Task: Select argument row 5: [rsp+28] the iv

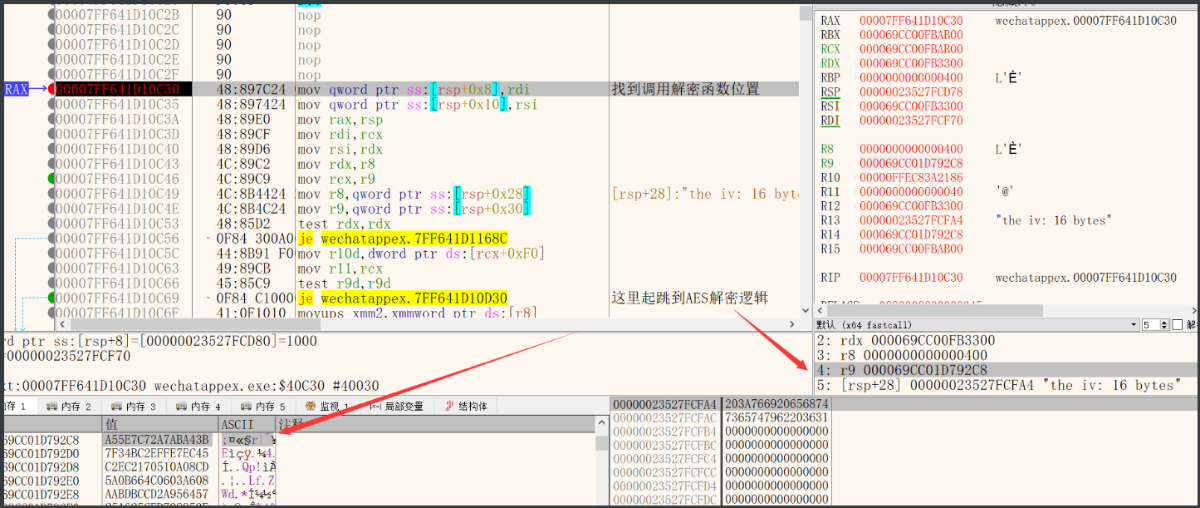Action: click(1006, 385)
